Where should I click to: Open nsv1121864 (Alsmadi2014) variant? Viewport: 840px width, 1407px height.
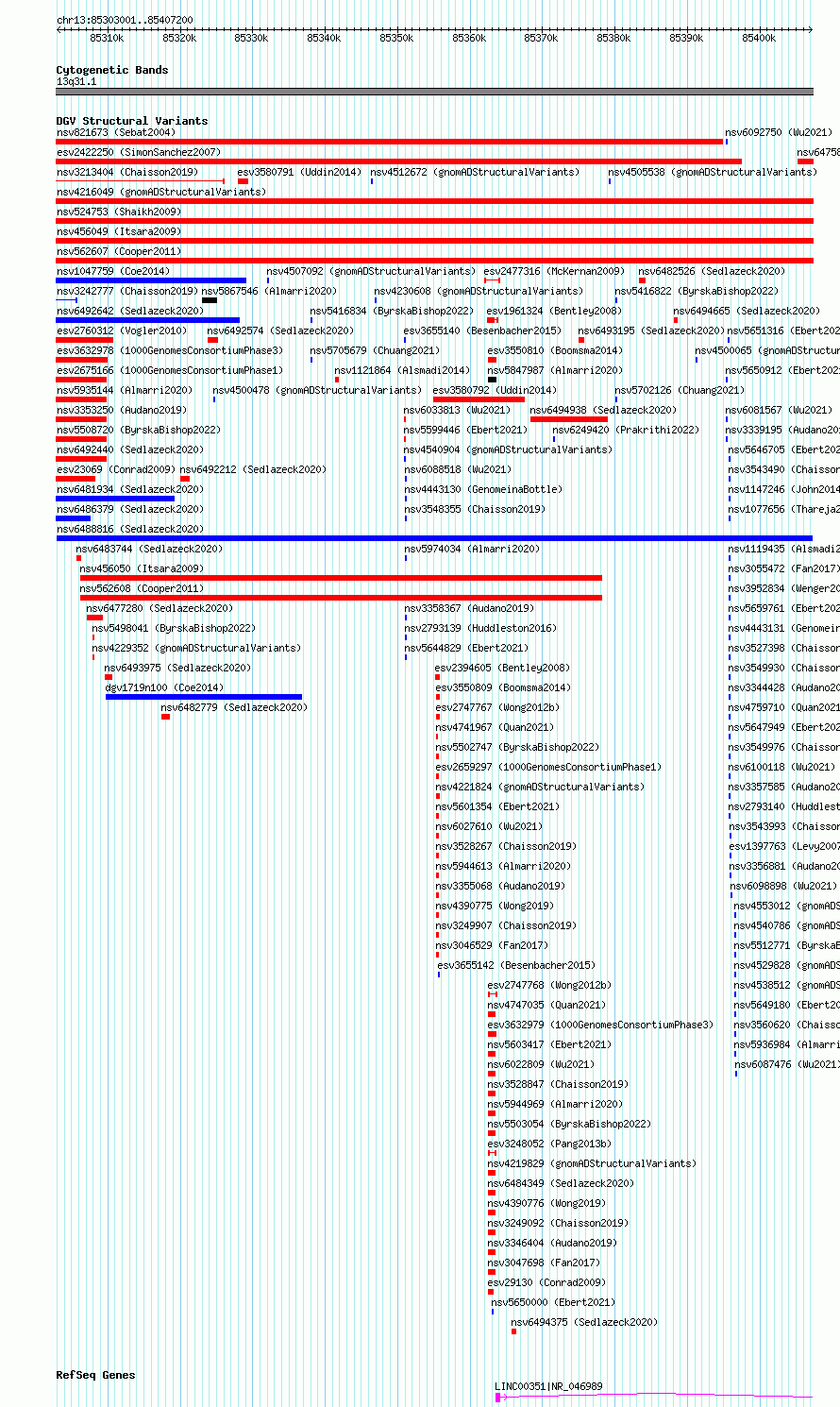point(402,370)
